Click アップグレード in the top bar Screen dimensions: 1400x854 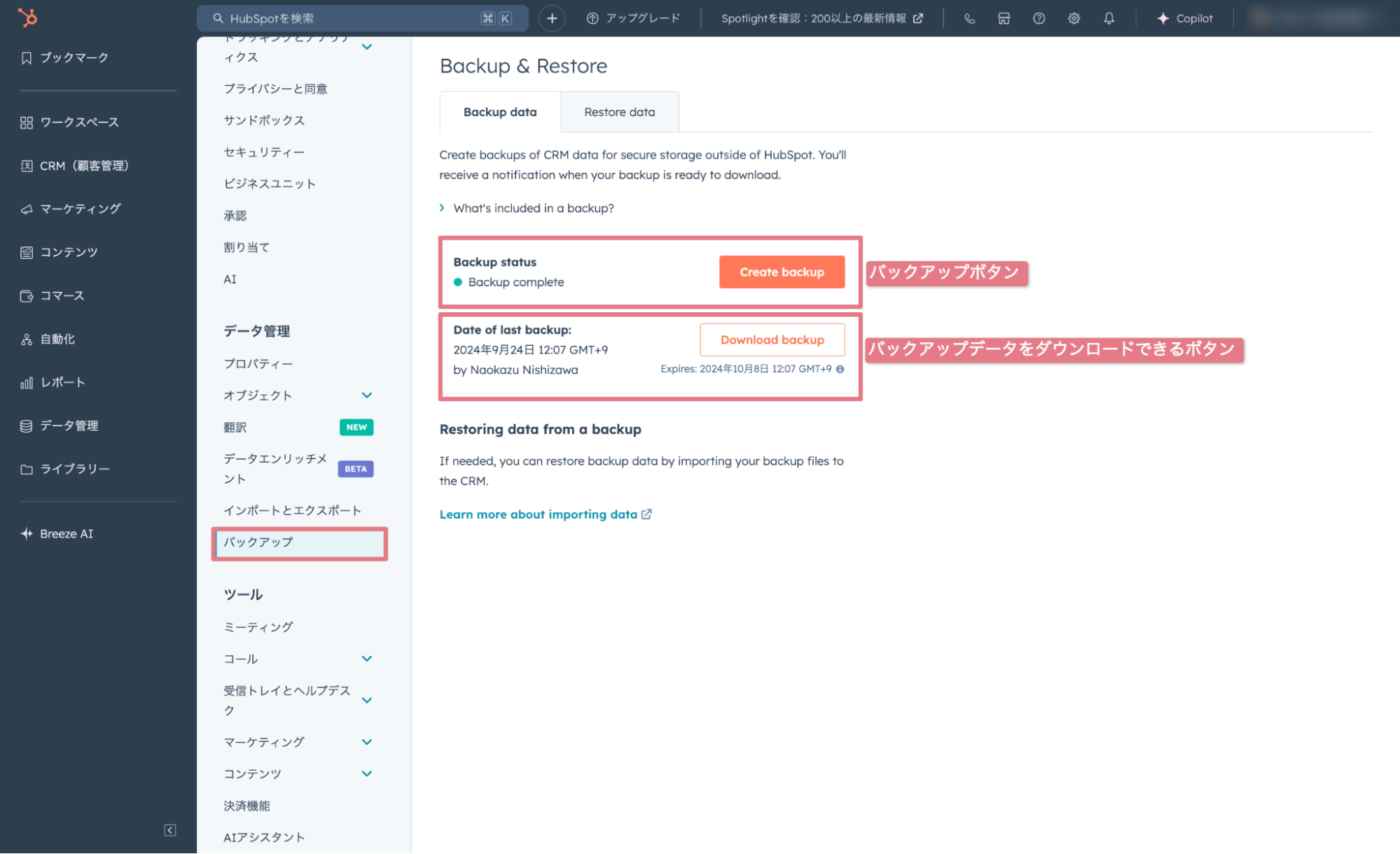click(x=633, y=19)
